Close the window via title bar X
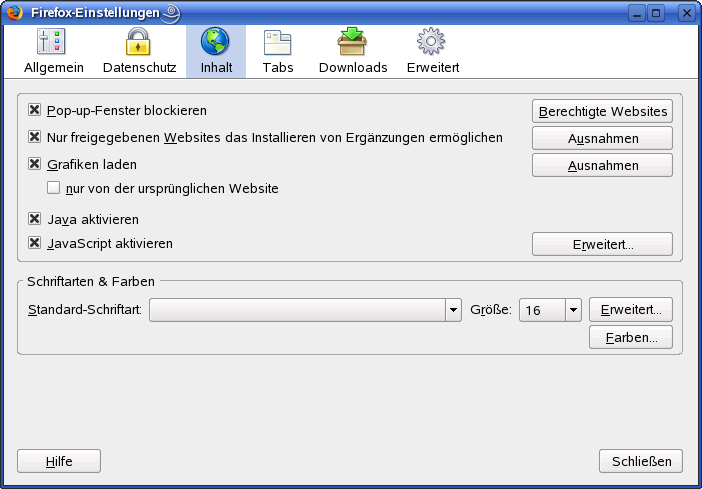 coord(687,13)
